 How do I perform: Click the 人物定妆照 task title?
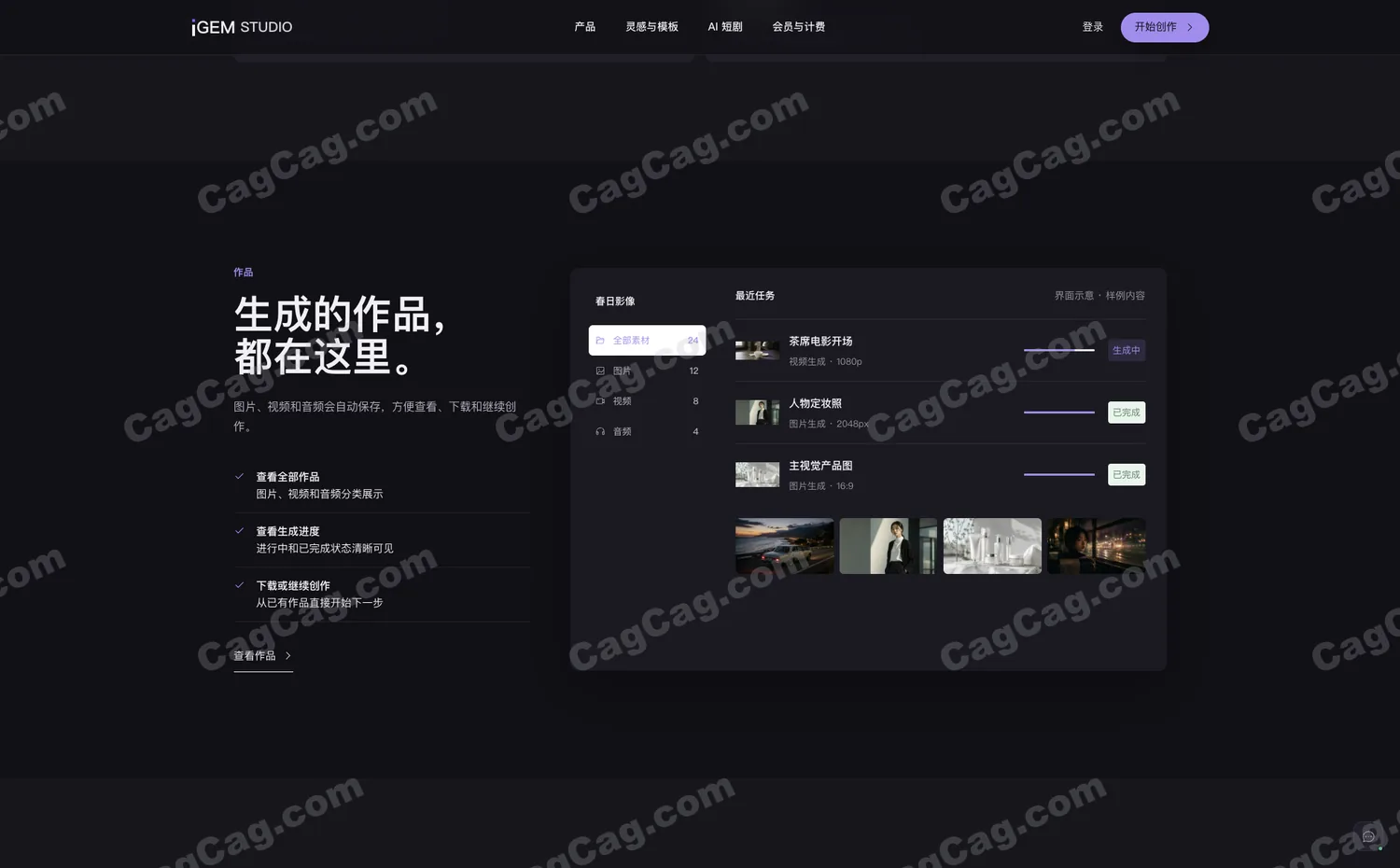(x=815, y=403)
